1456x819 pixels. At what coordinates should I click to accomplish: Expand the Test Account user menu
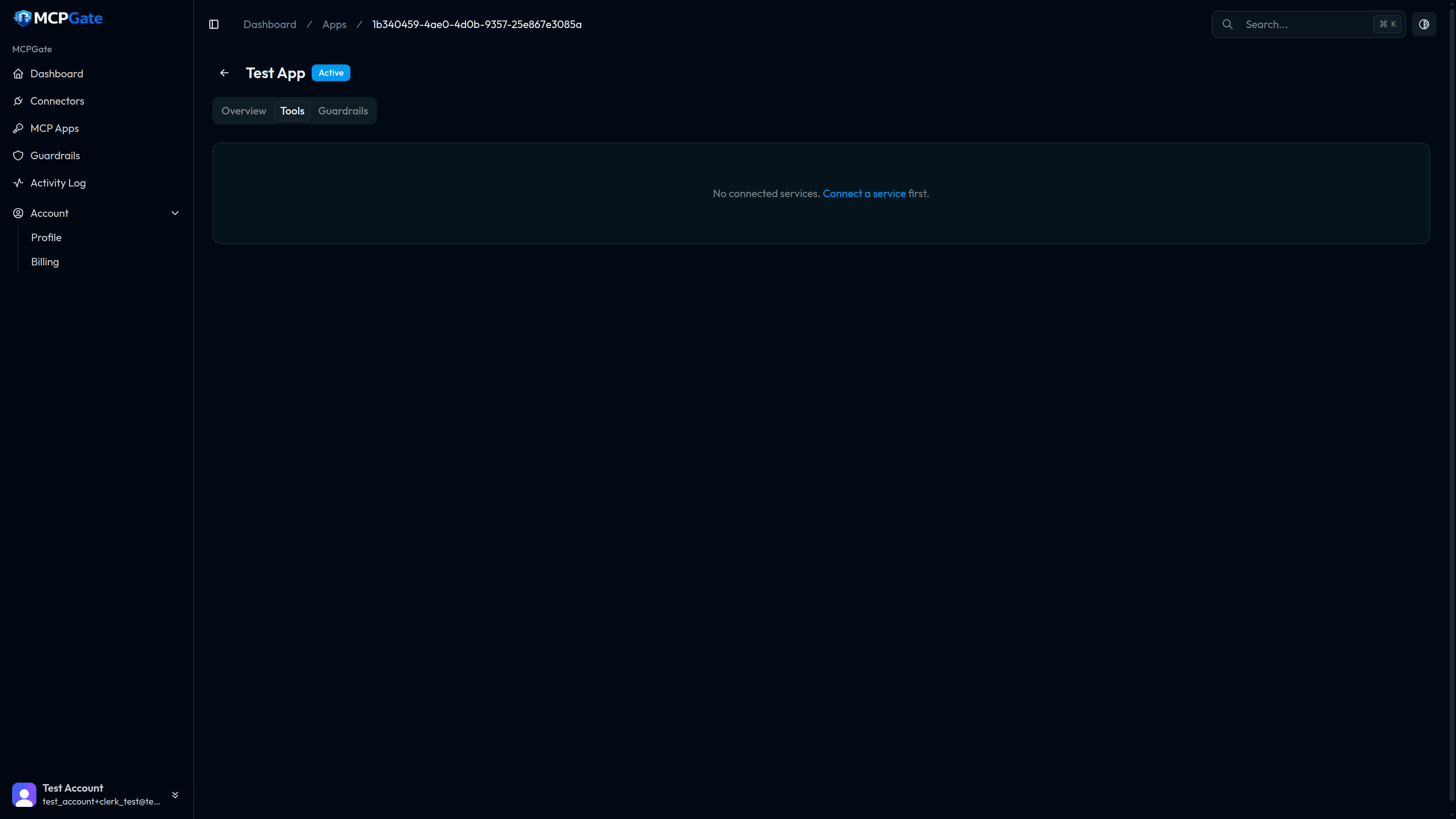coord(175,794)
